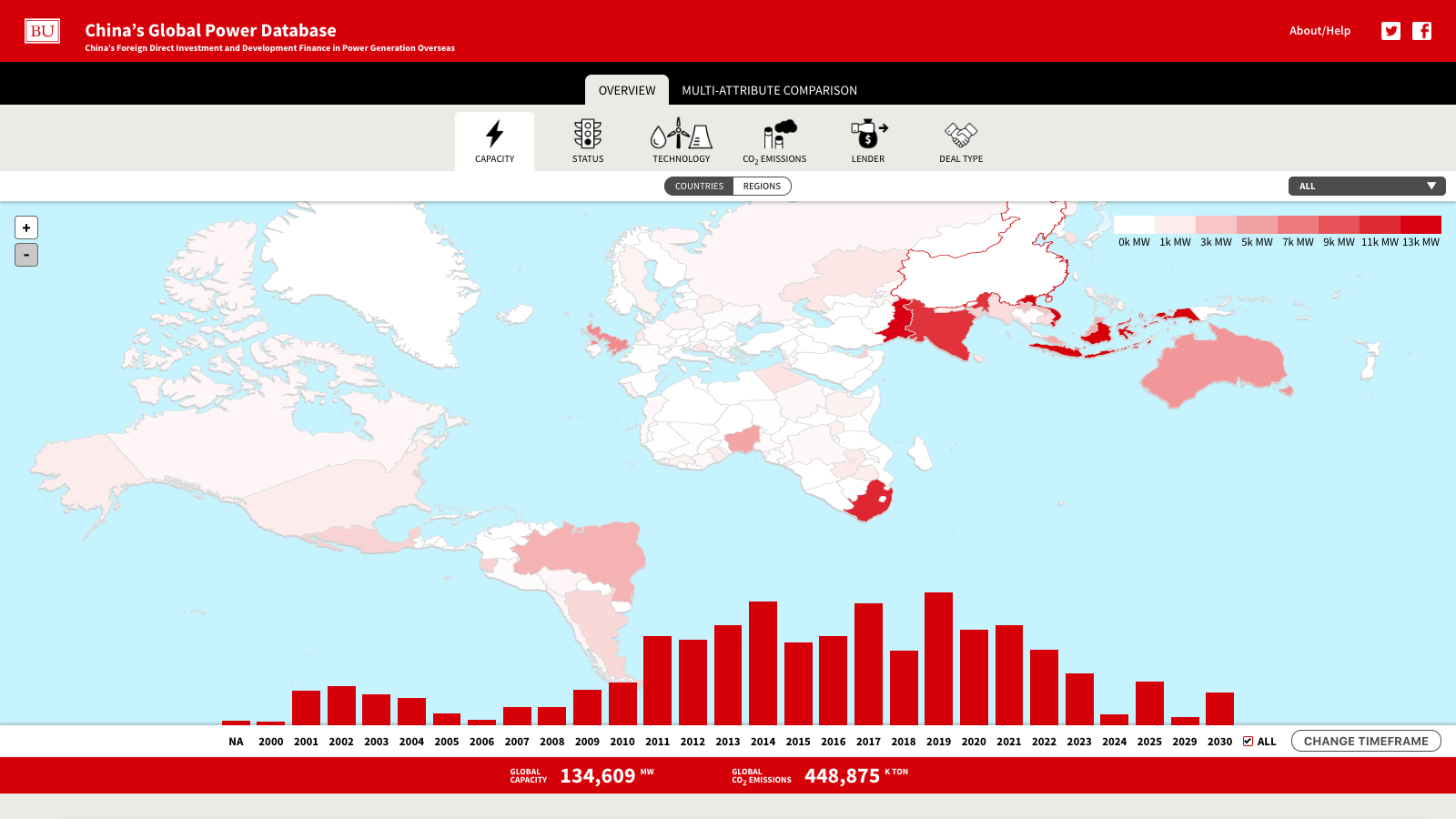Switch to the Multi-Attribute Comparison tab
1456x819 pixels.
770,90
